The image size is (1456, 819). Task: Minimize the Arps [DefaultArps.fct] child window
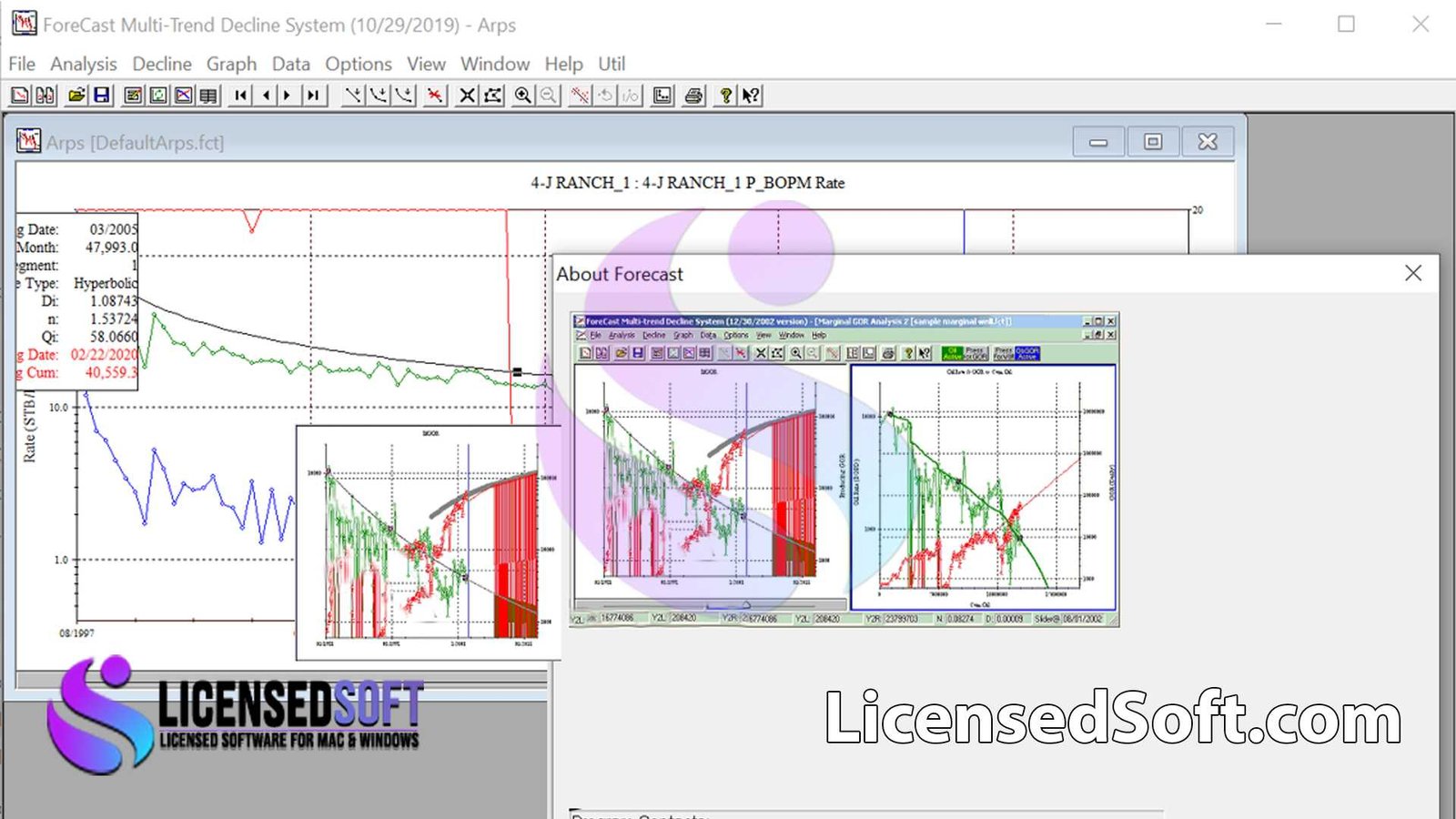1098,142
